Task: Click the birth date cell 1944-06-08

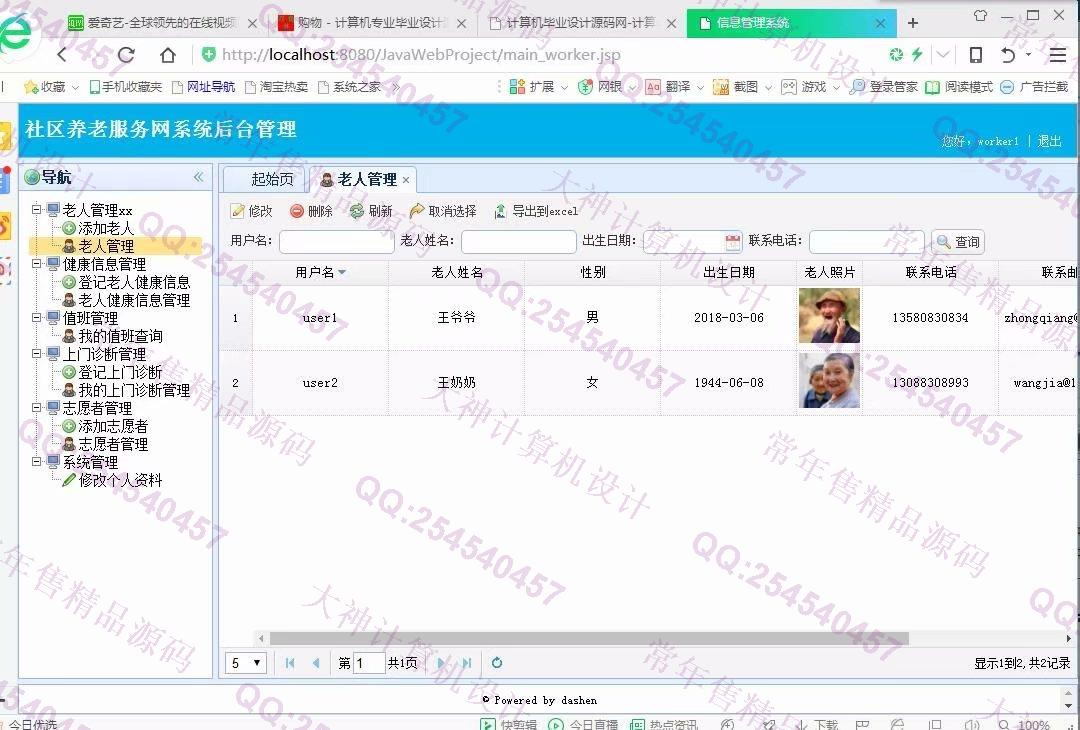Action: click(x=729, y=383)
